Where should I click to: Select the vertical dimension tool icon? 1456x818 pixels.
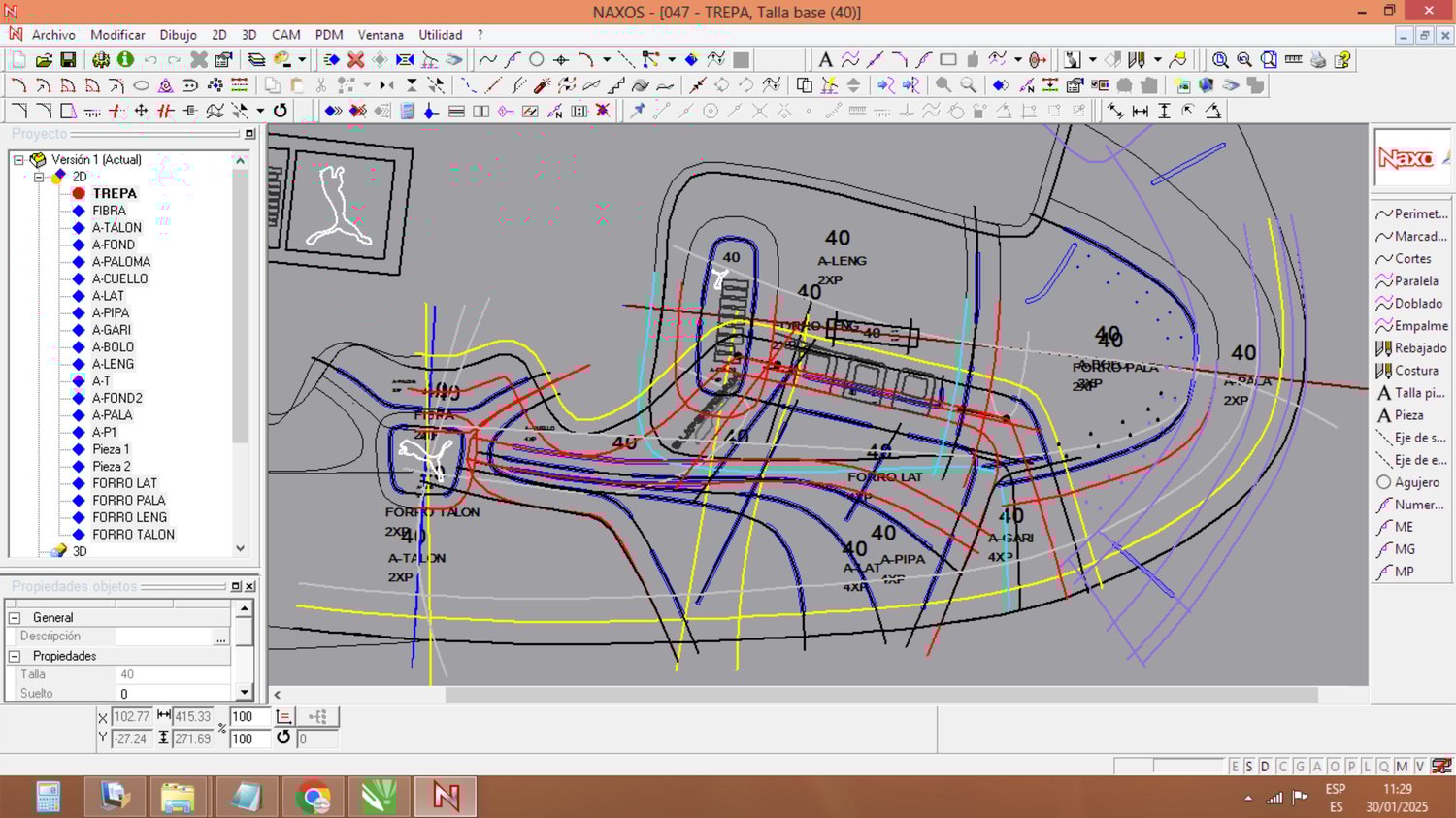pos(1164,111)
